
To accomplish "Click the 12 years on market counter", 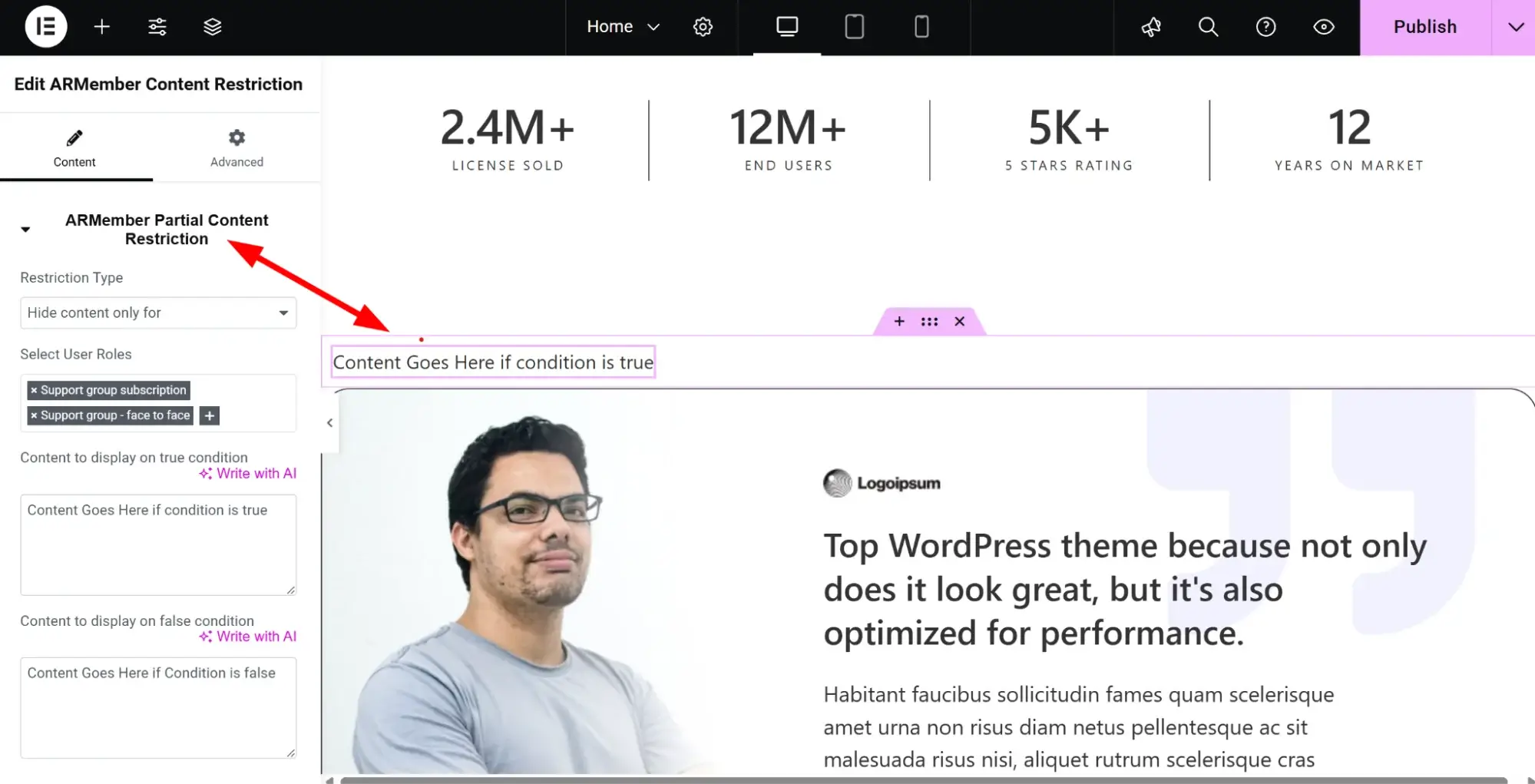I will [1349, 140].
